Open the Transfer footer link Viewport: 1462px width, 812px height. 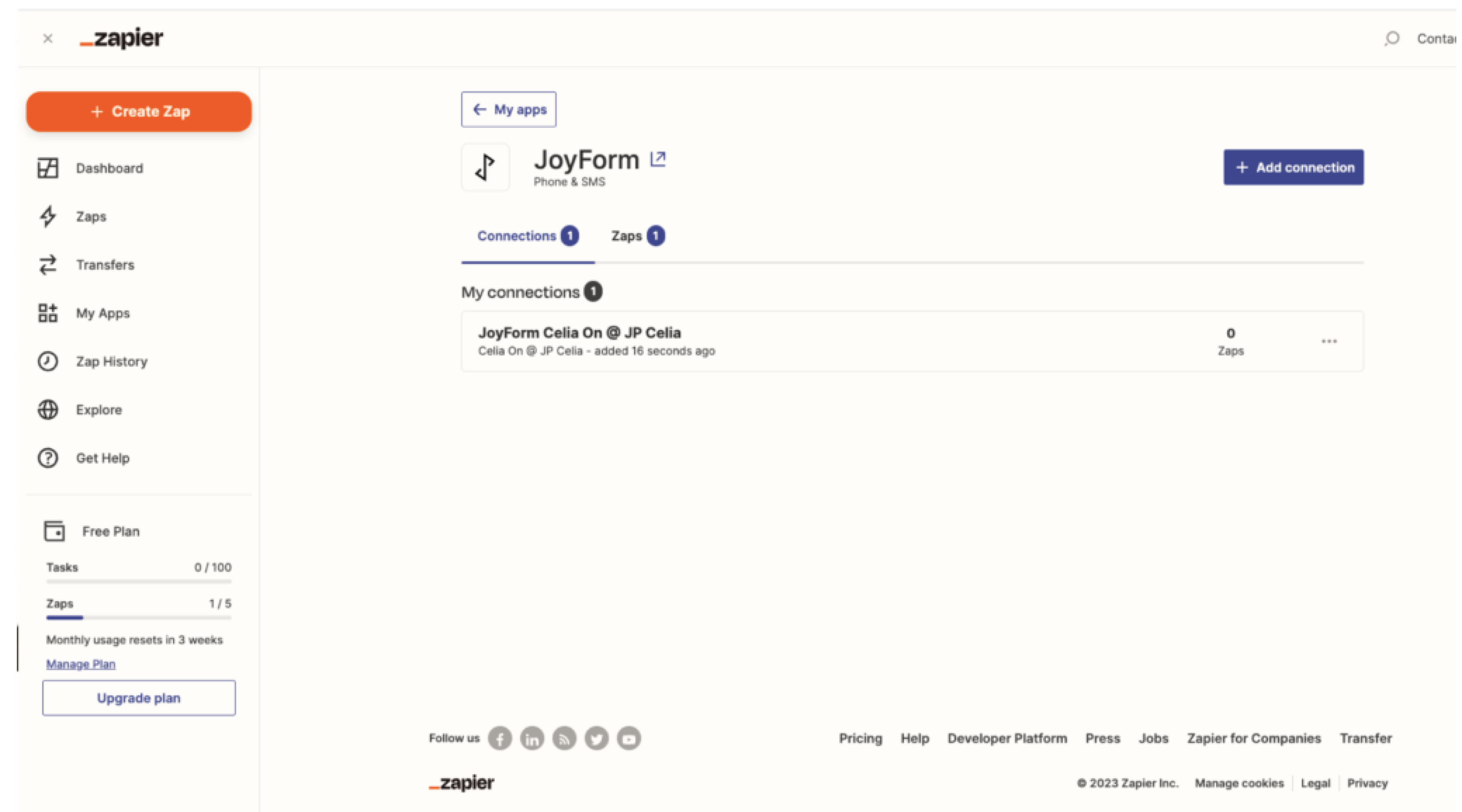1365,738
